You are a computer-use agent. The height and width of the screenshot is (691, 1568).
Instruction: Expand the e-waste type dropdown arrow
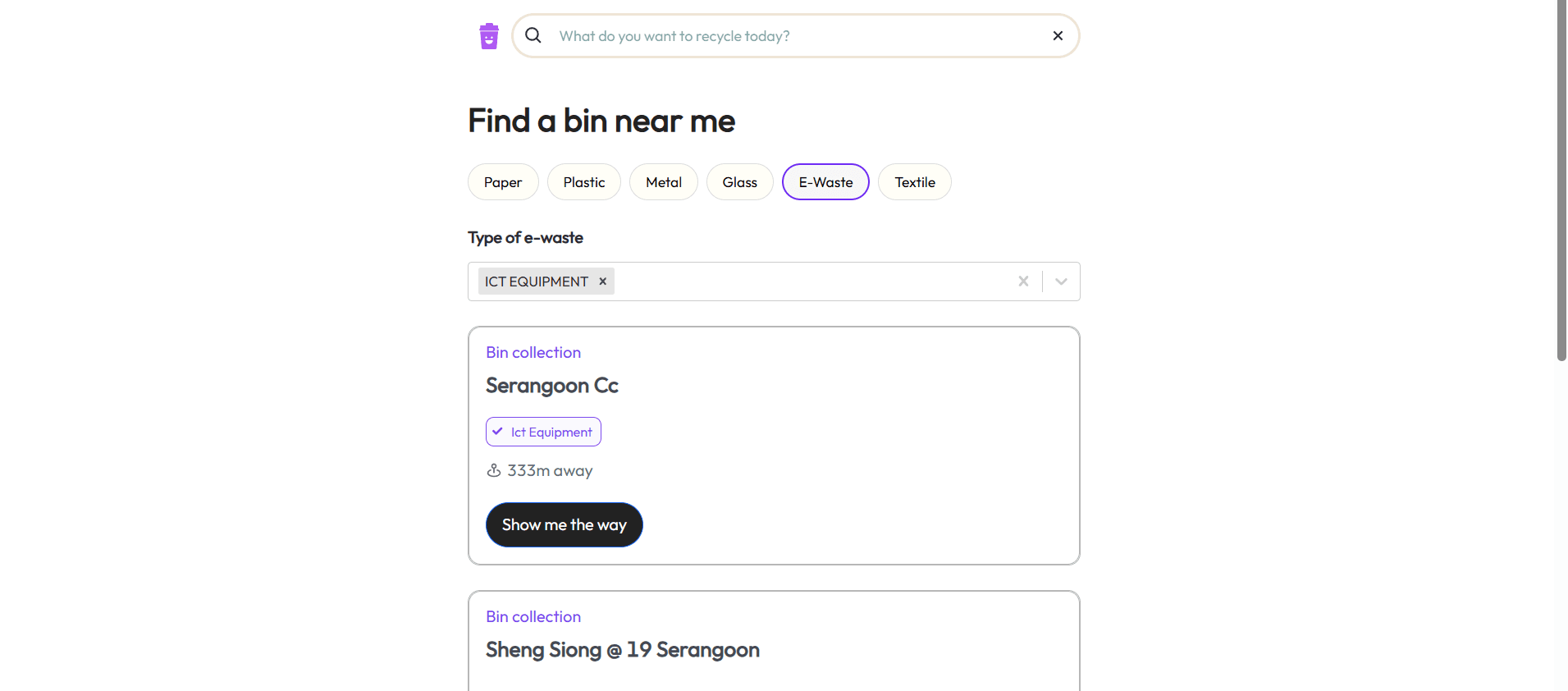click(1061, 281)
